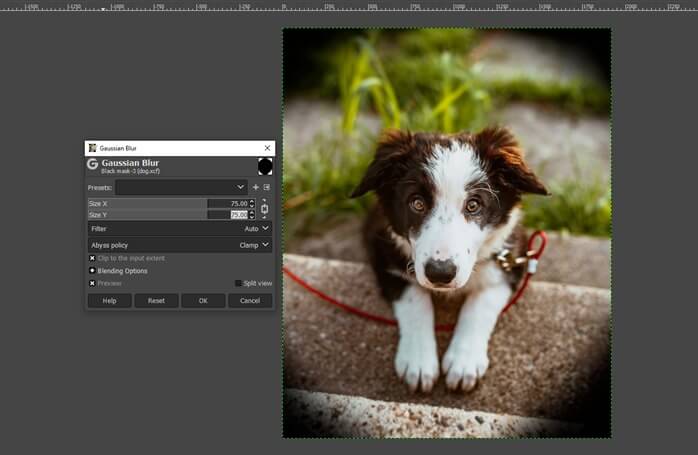Save settings as preset with plus icon
Screen dimensions: 698x455
tap(255, 187)
